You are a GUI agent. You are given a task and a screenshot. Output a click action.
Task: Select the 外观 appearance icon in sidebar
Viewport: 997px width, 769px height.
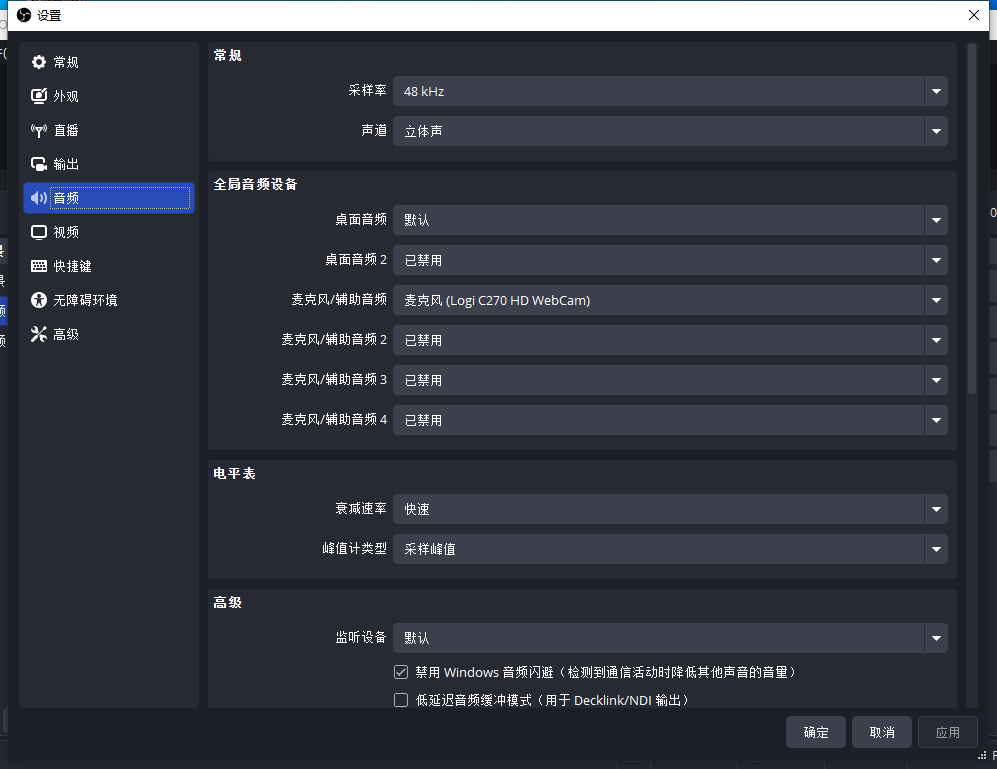[x=39, y=96]
